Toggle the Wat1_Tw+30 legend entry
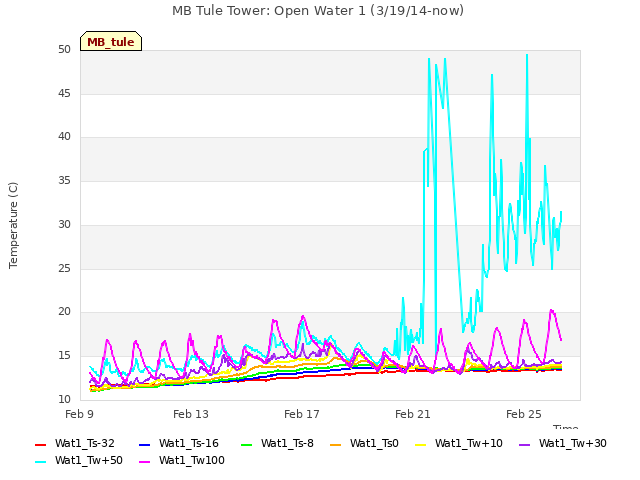The height and width of the screenshot is (480, 640). [x=562, y=444]
